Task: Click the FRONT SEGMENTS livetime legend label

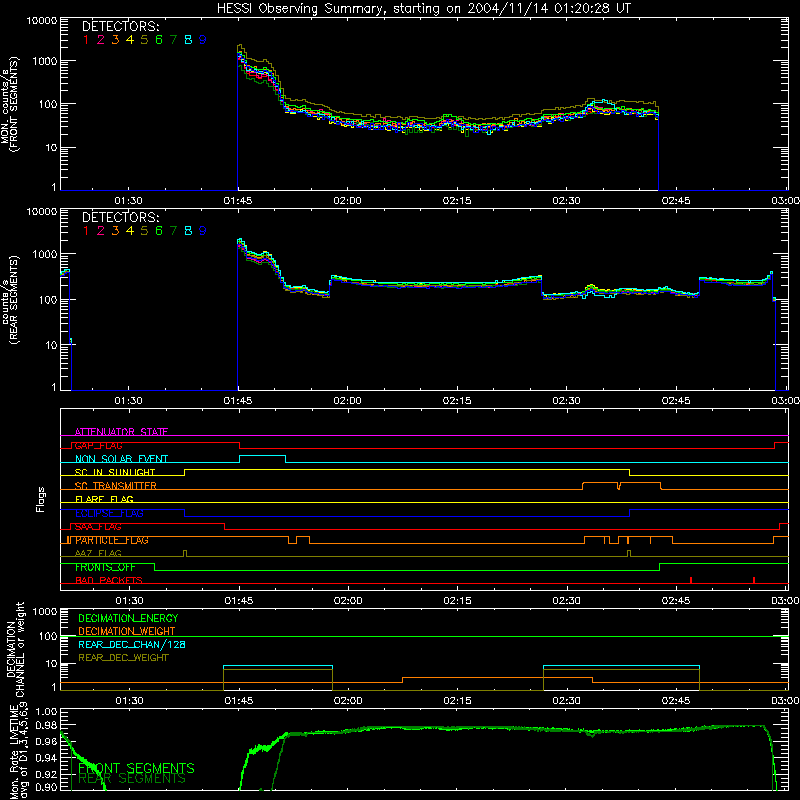Action: (x=136, y=768)
